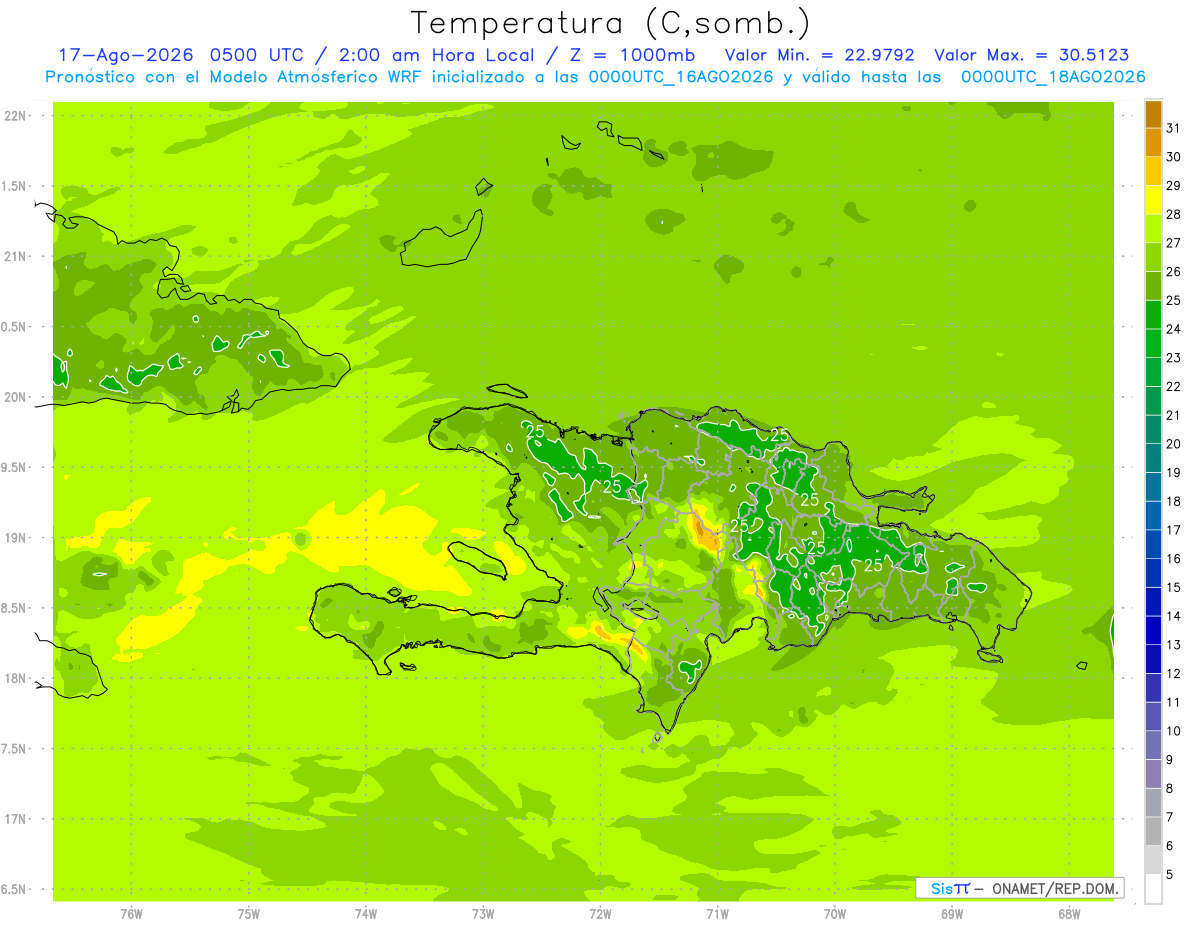Pick the blue legend swatch between 15 and 16
This screenshot has width=1200, height=927.
[1153, 573]
